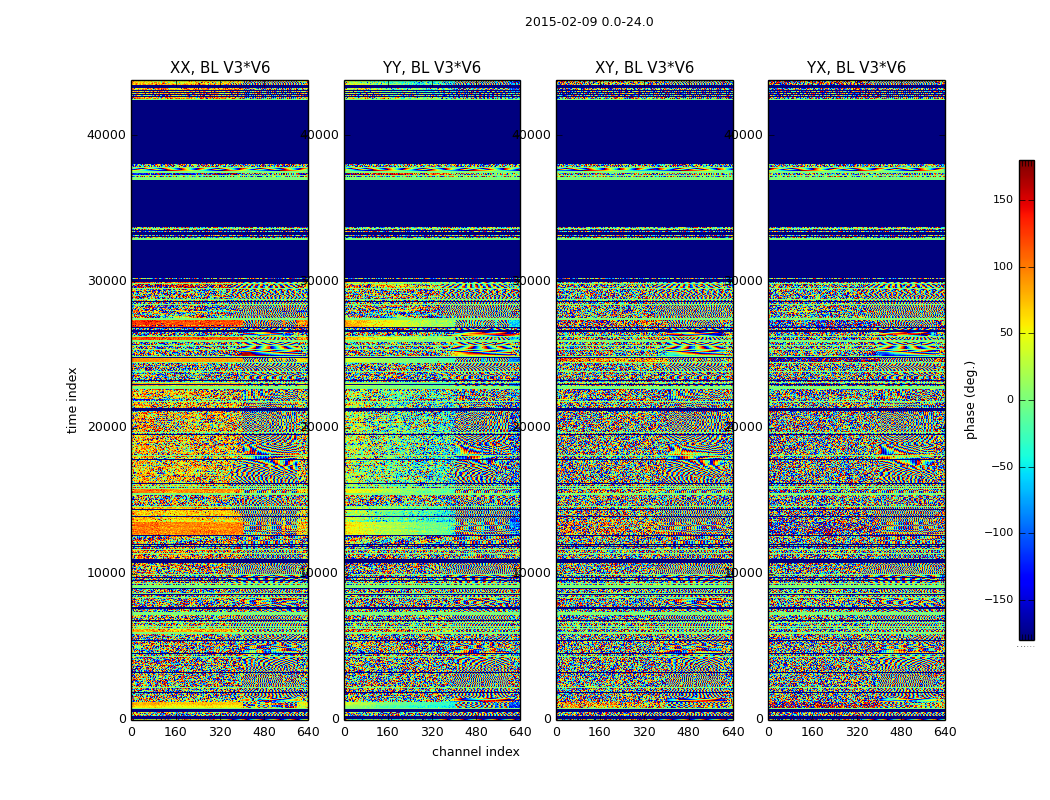
Task: Select the YX, BL V3*V6 subplot title
Action: click(856, 68)
